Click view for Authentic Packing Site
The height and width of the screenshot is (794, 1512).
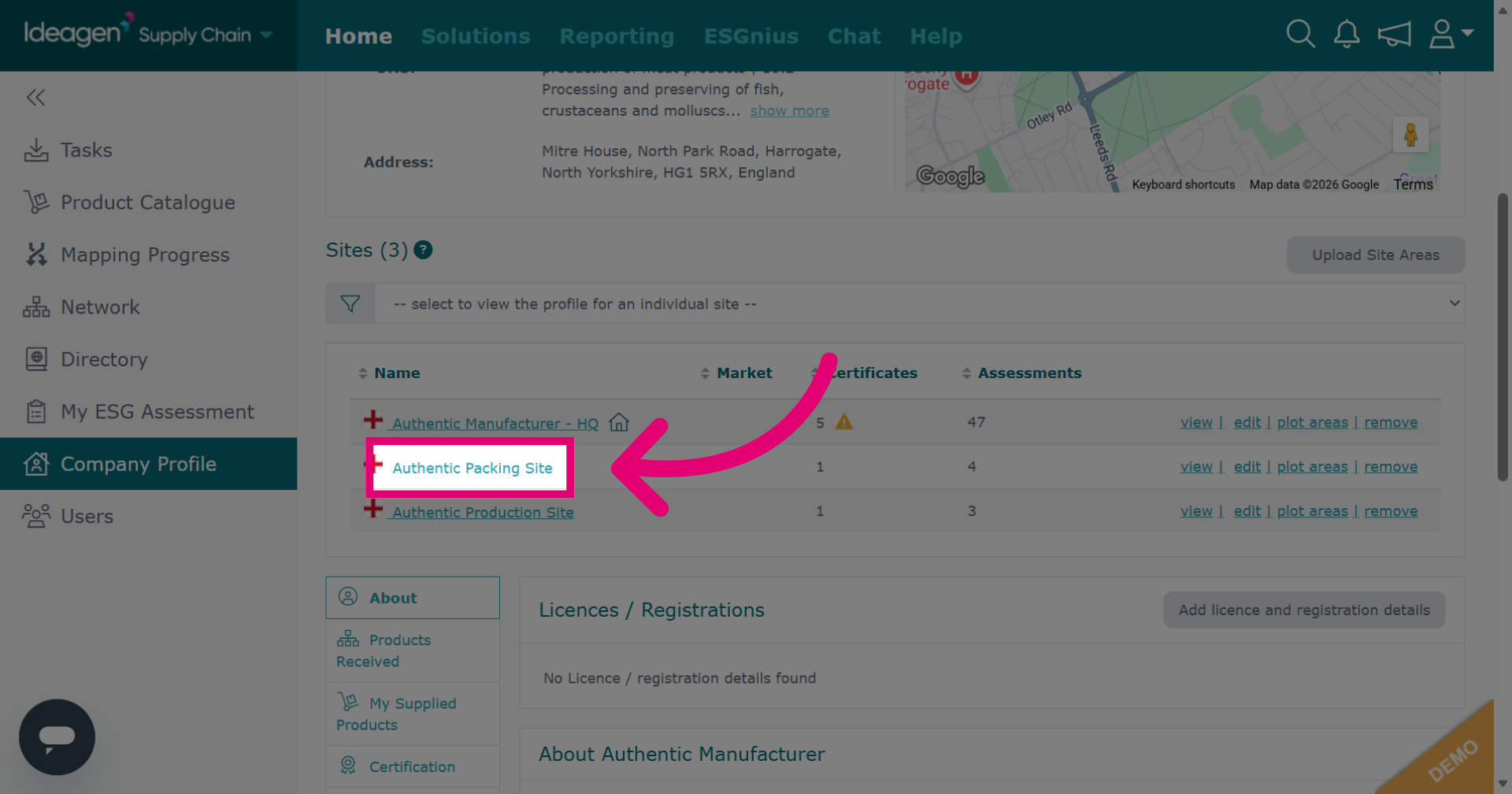click(x=1196, y=466)
